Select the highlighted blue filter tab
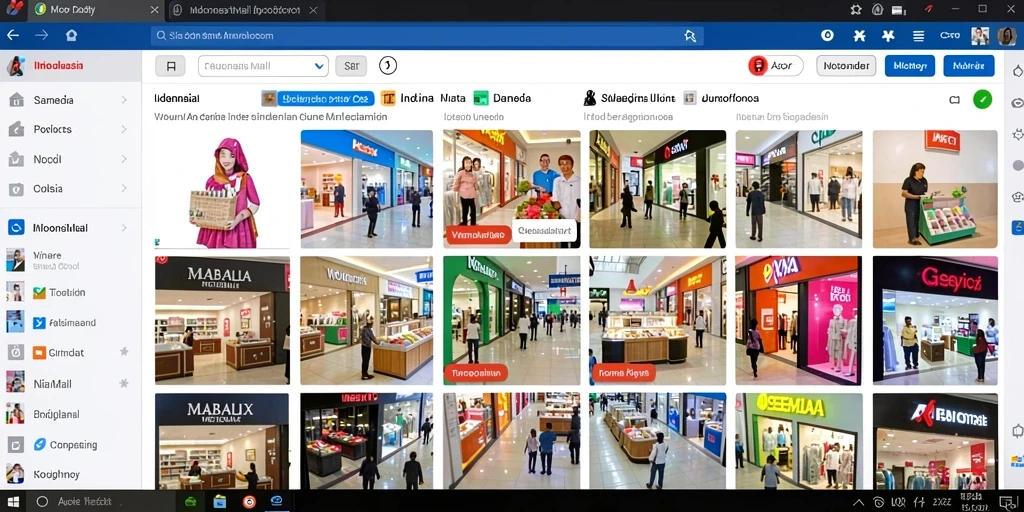1024x512 pixels. (x=325, y=99)
